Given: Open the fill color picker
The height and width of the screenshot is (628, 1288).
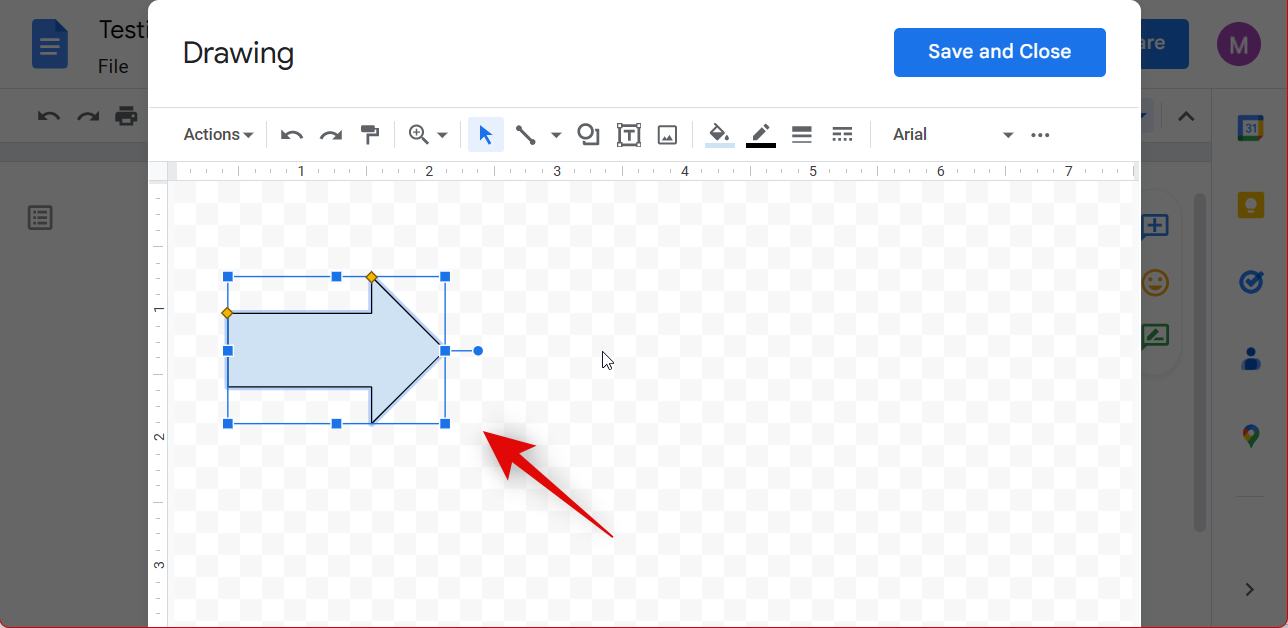Looking at the screenshot, I should 719,135.
